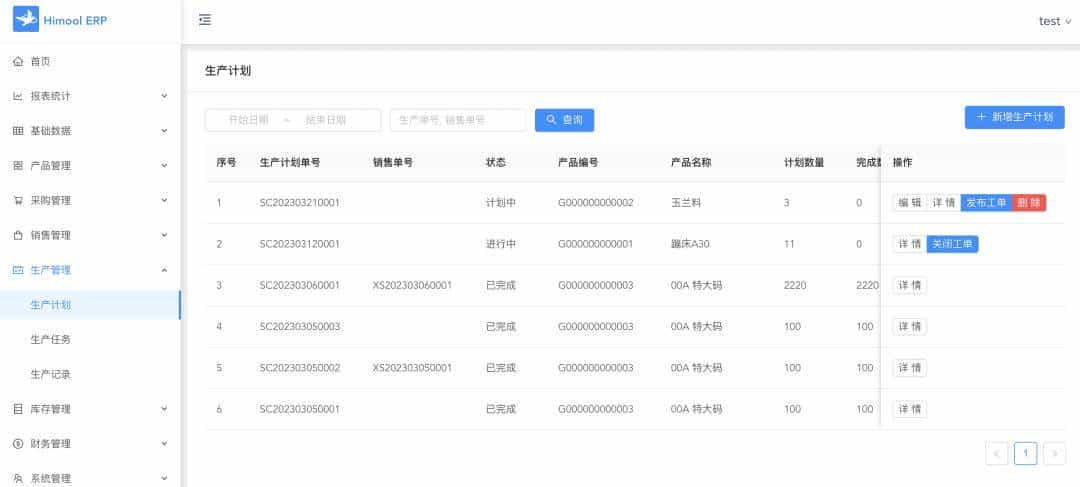The width and height of the screenshot is (1080, 487).
Task: Click 详情 for SC202303050002
Action: pyautogui.click(x=909, y=368)
